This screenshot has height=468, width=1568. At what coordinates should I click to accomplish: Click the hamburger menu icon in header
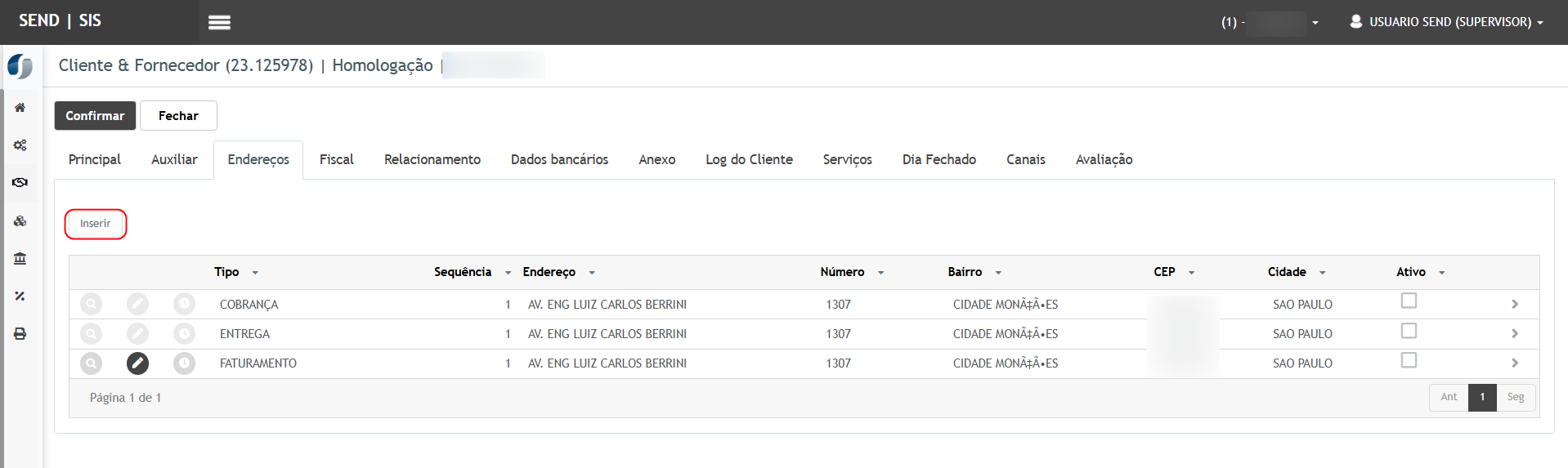(219, 23)
